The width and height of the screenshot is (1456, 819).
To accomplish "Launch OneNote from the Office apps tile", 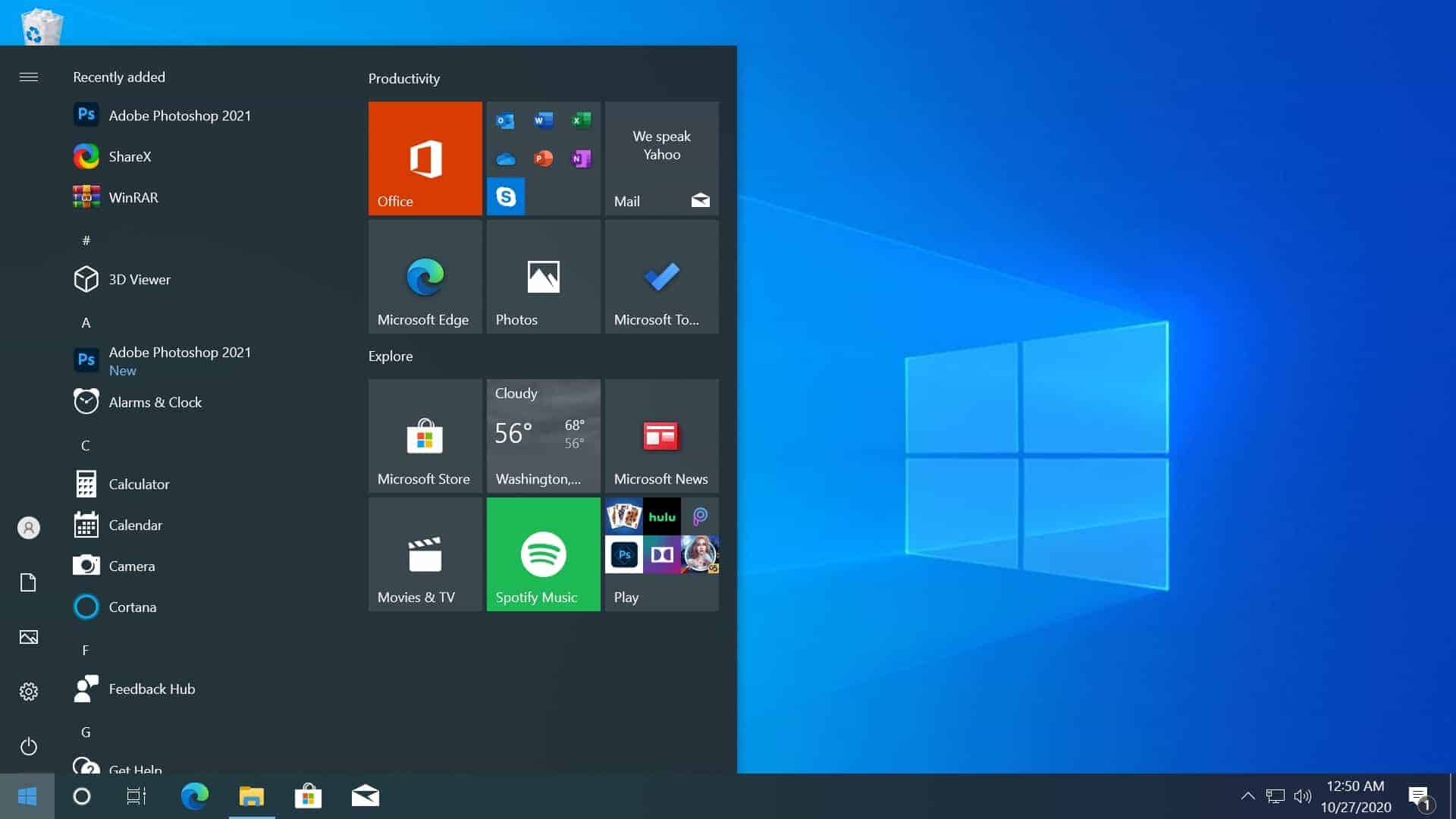I will tap(581, 158).
